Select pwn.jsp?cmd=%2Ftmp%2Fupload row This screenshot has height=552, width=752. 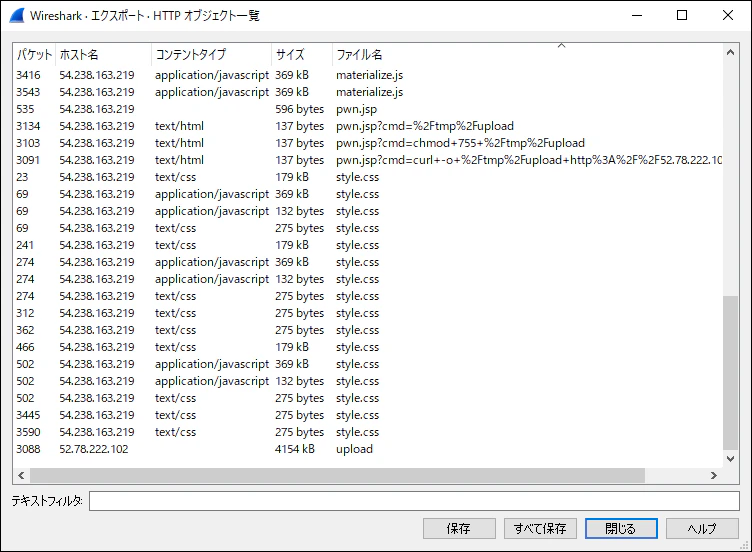point(367,126)
